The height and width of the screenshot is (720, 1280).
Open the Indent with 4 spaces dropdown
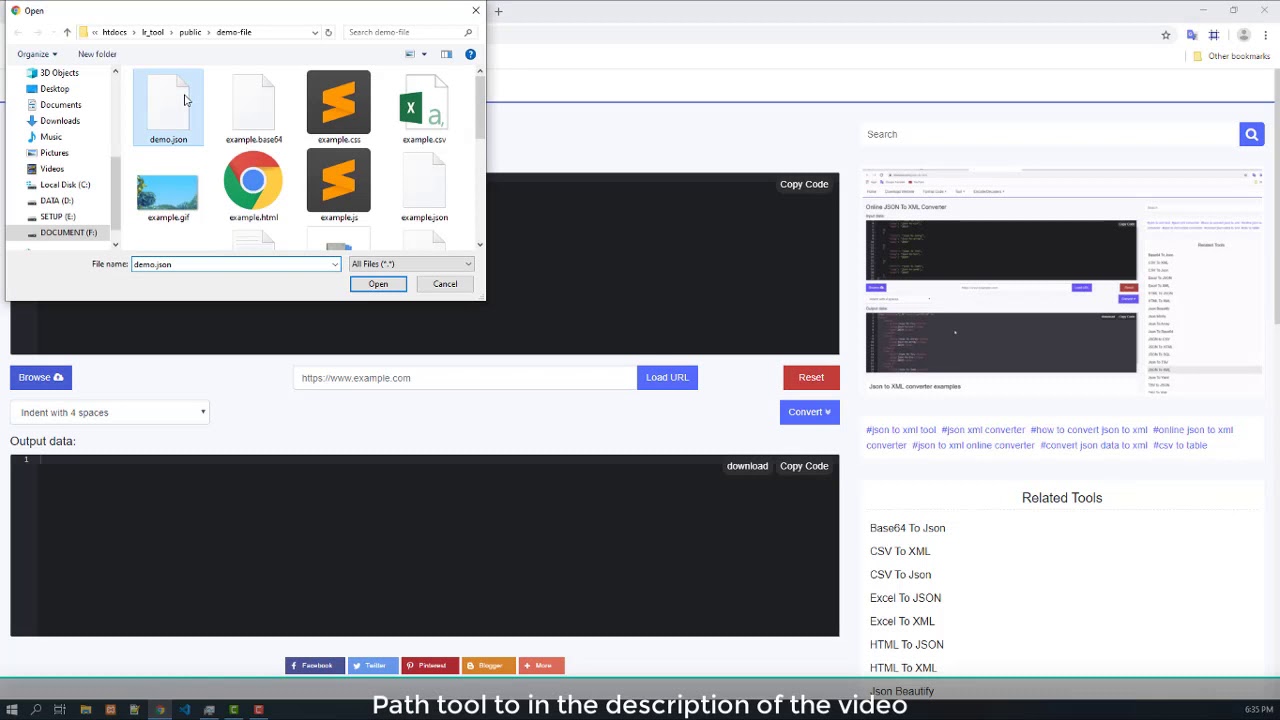coord(110,412)
